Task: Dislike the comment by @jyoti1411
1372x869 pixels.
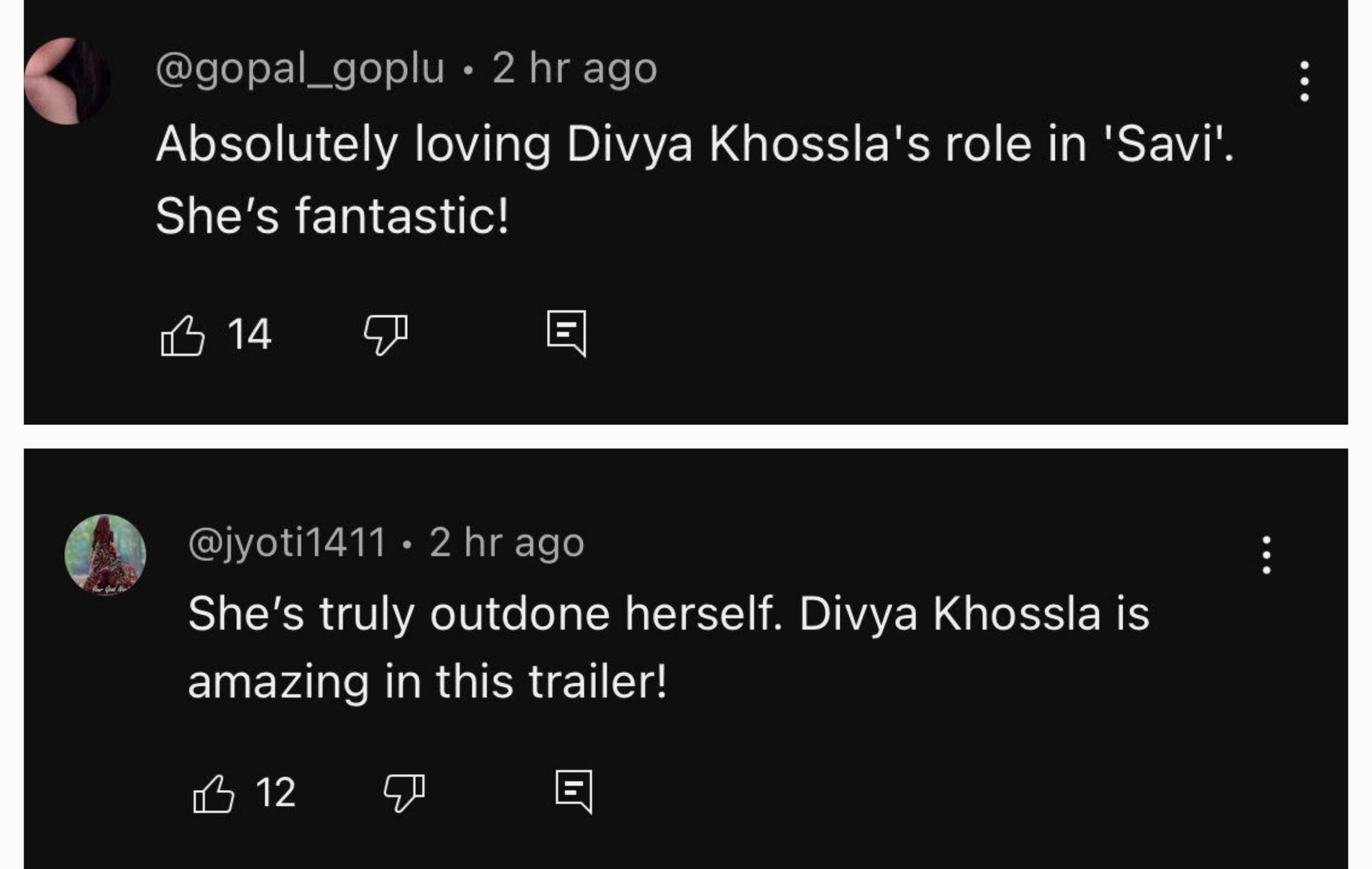Action: [405, 792]
